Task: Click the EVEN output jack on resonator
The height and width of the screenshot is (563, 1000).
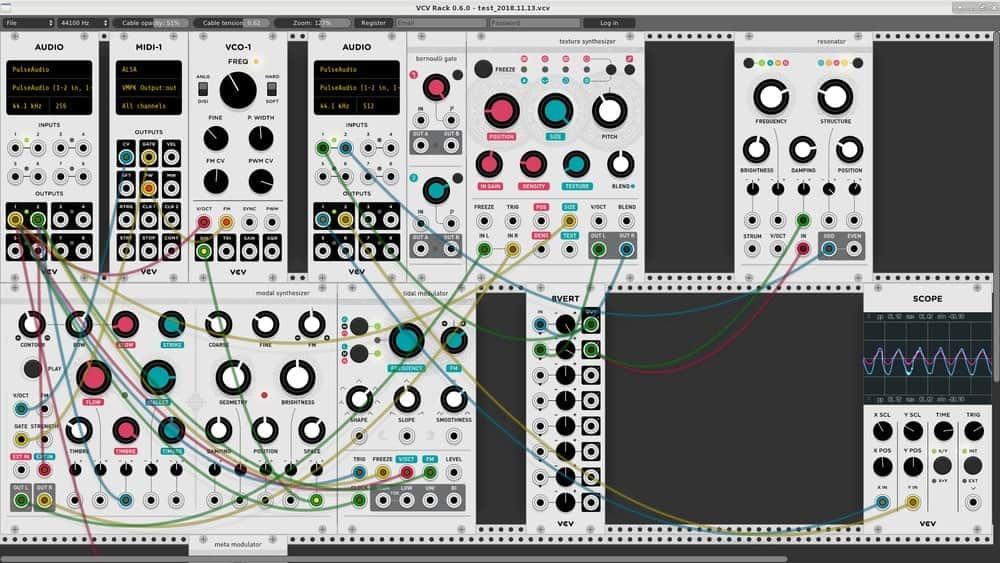Action: coord(854,249)
